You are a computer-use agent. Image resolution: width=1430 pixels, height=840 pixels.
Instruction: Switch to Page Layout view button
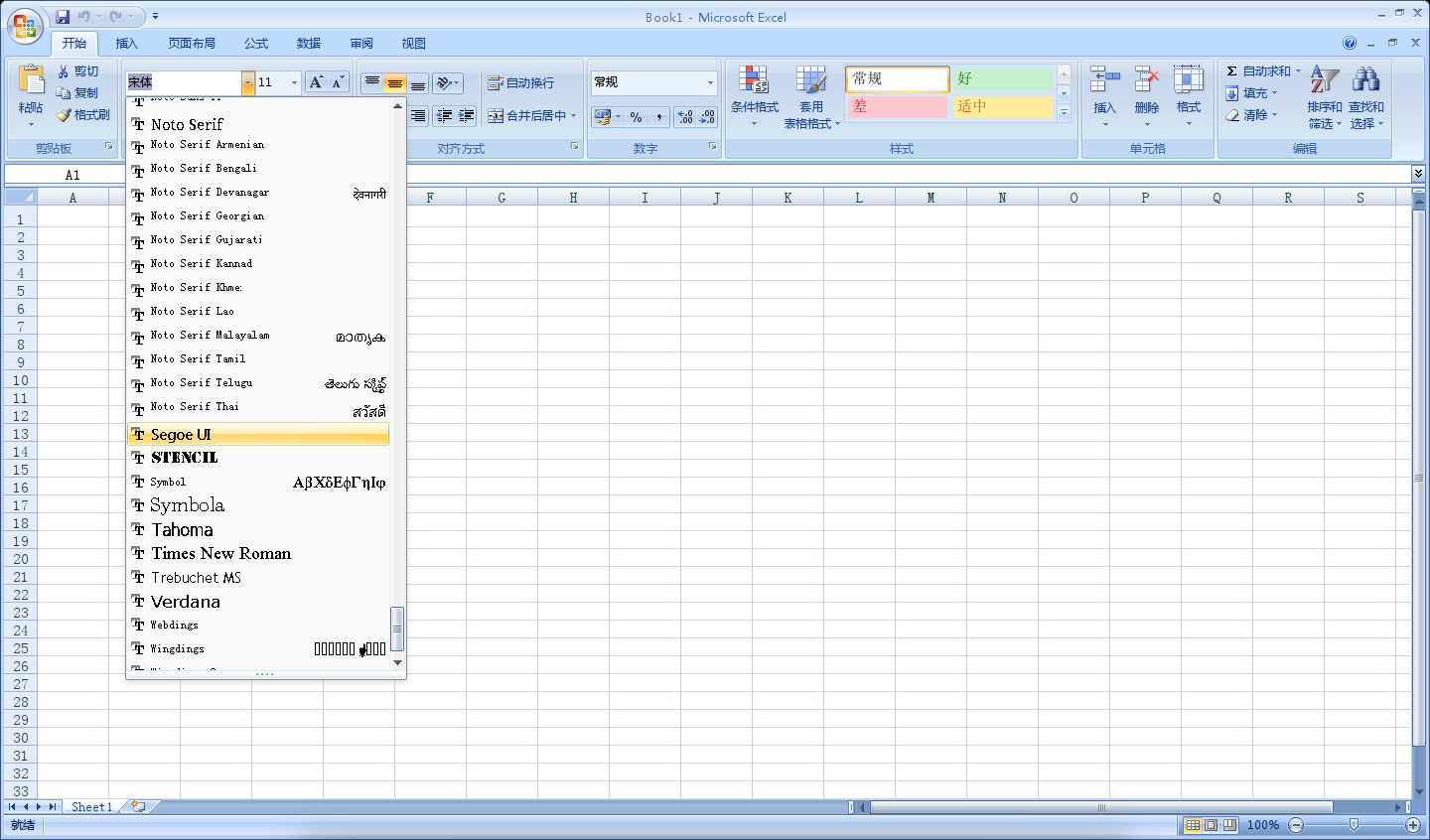1212,825
